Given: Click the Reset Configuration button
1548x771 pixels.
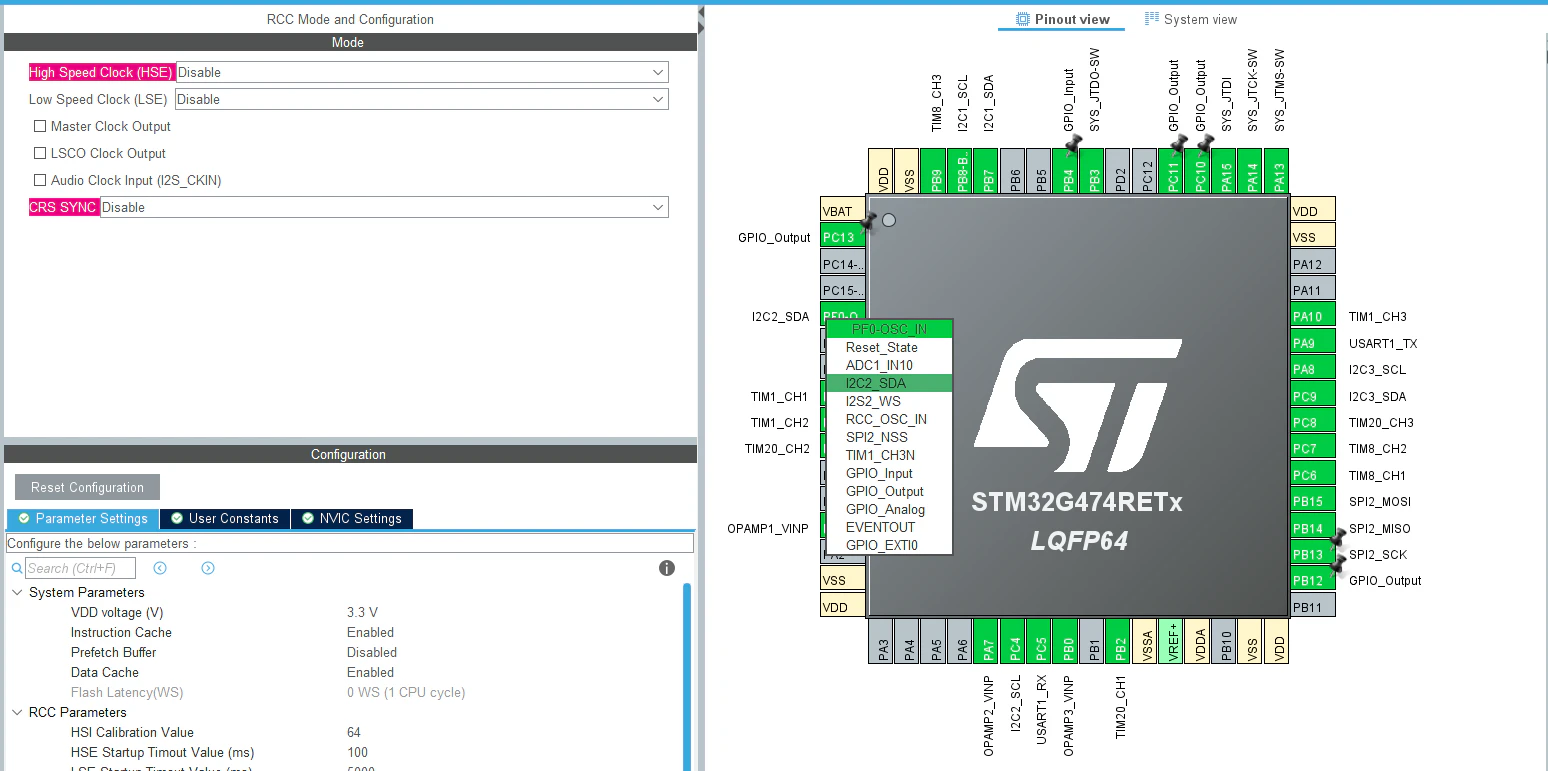Looking at the screenshot, I should (x=87, y=487).
